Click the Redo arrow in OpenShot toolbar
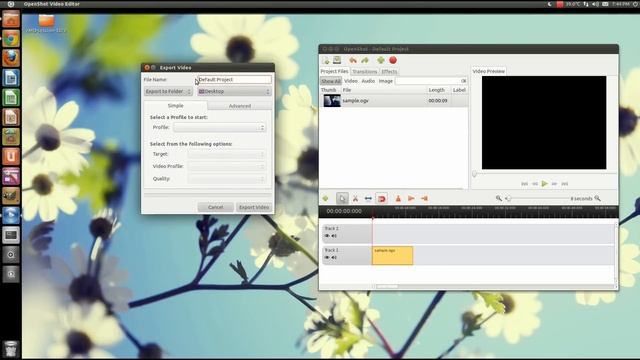Screen dimensions: 640x360 coord(364,60)
